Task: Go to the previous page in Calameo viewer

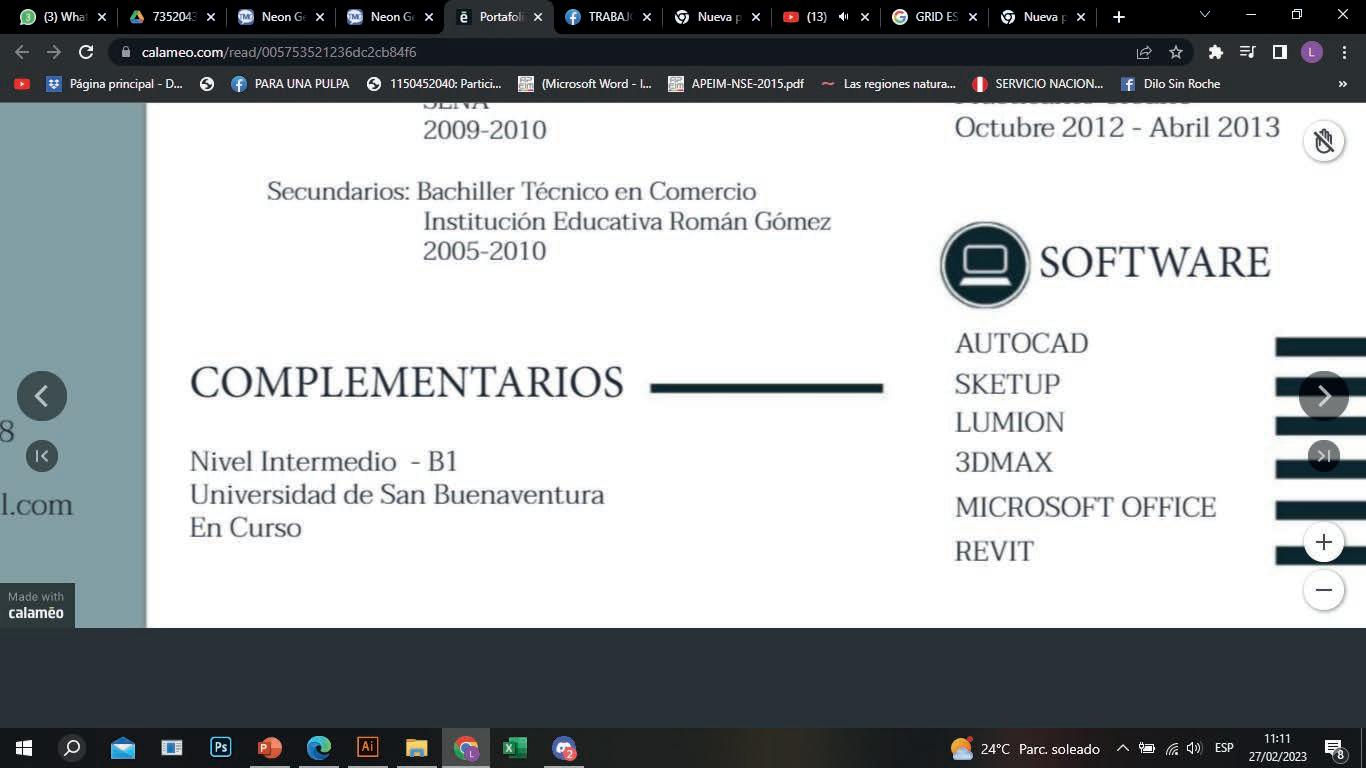Action: point(42,396)
